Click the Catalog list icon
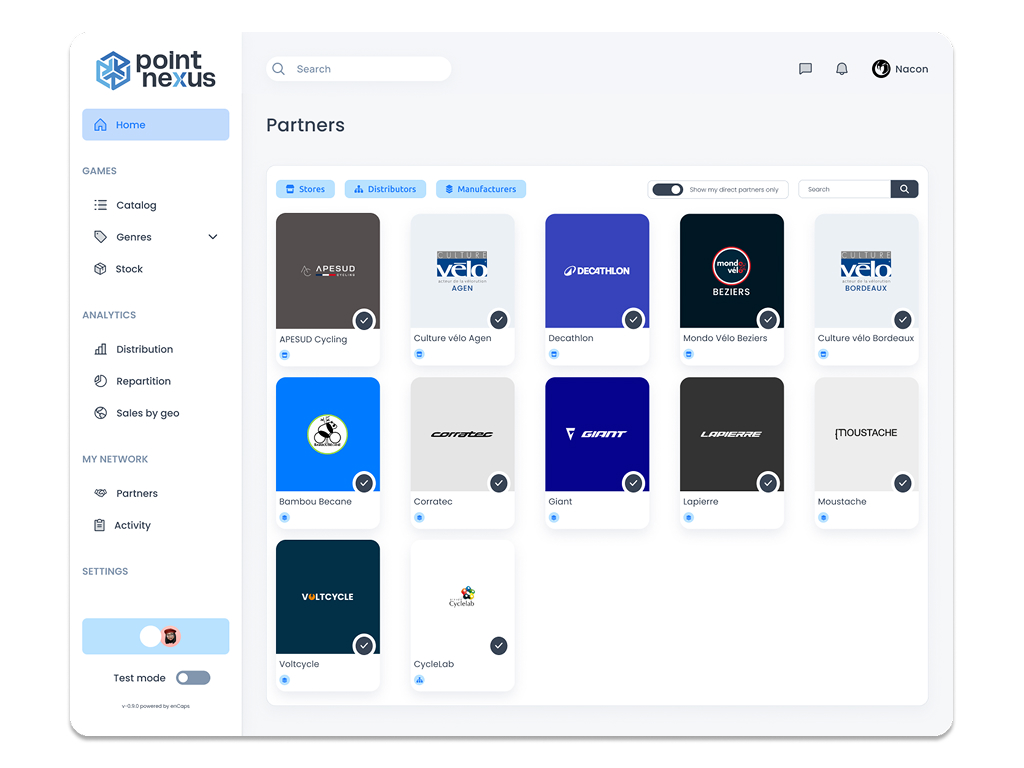1024x768 pixels. [x=100, y=205]
